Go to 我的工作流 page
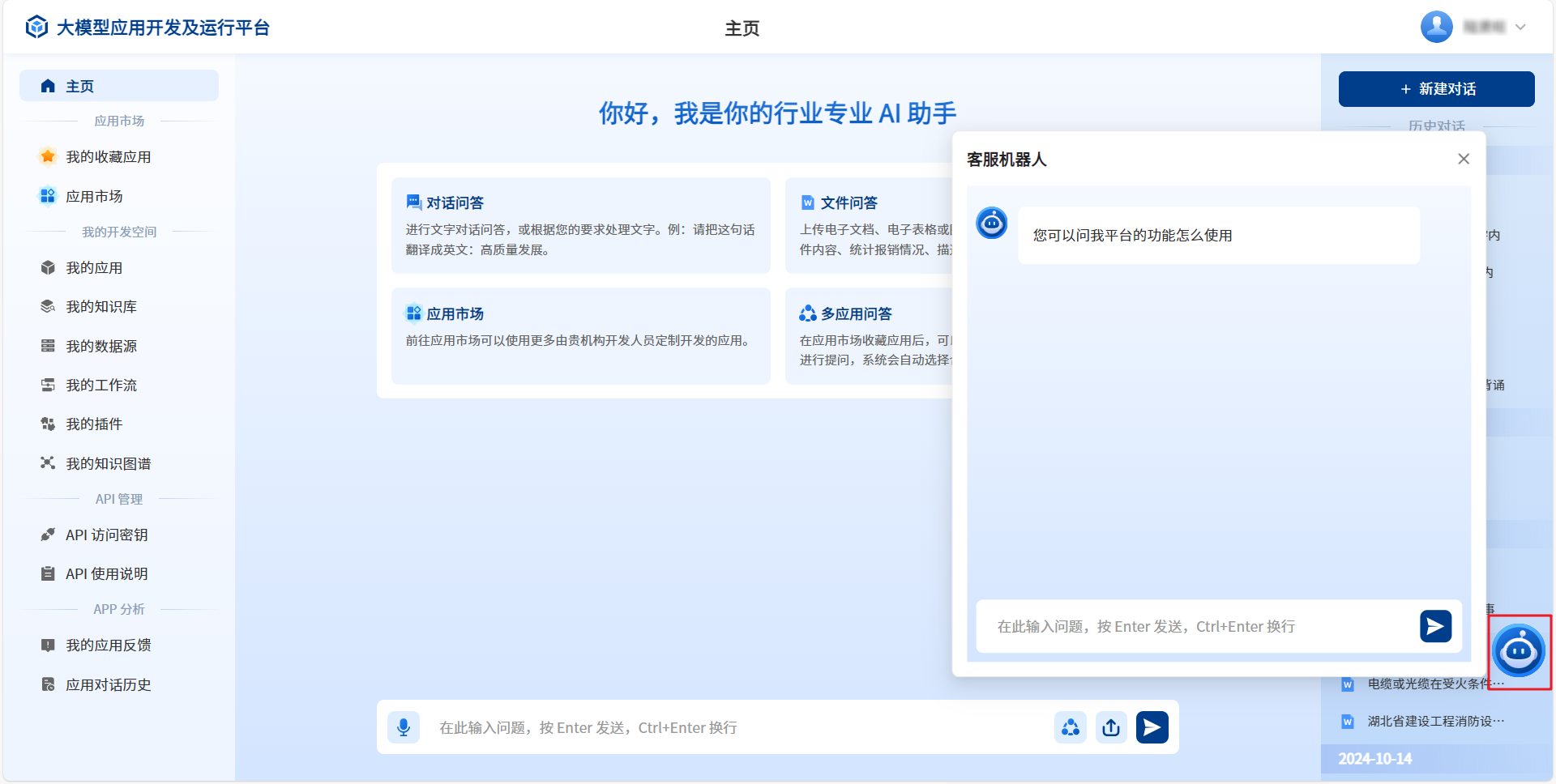Viewport: 1556px width, 784px height. pos(101,386)
